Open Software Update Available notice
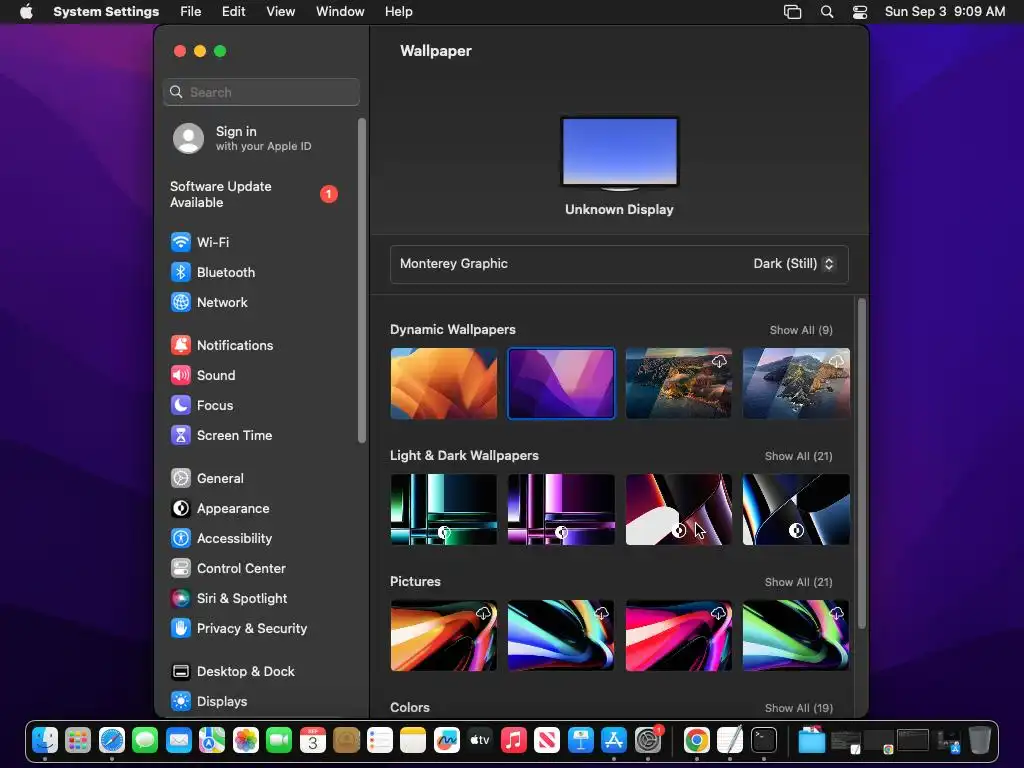Viewport: 1024px width, 768px height. coord(255,195)
